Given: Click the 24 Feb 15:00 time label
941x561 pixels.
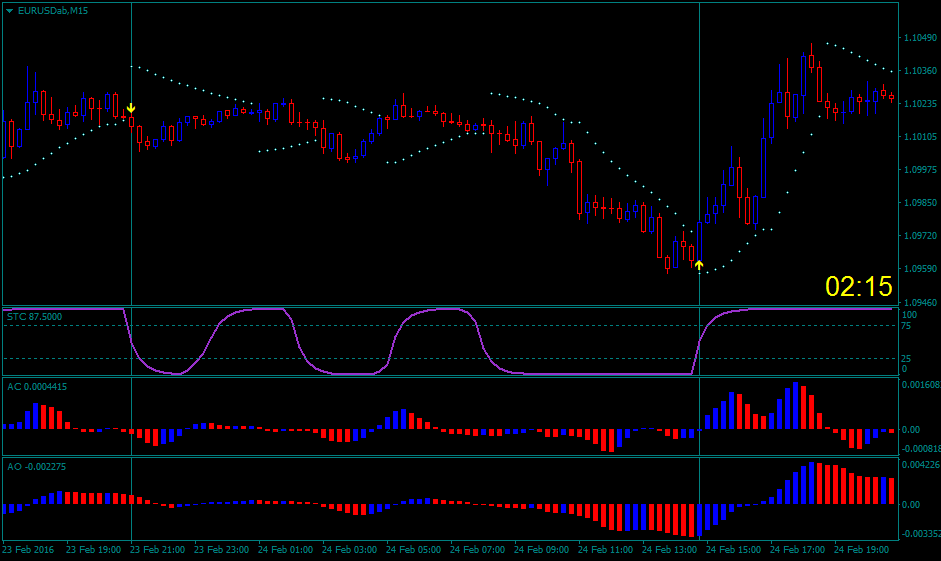Looking at the screenshot, I should (733, 549).
